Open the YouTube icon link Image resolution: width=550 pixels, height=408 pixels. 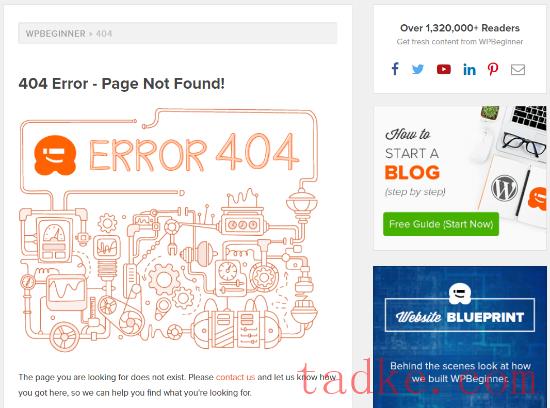pos(444,69)
